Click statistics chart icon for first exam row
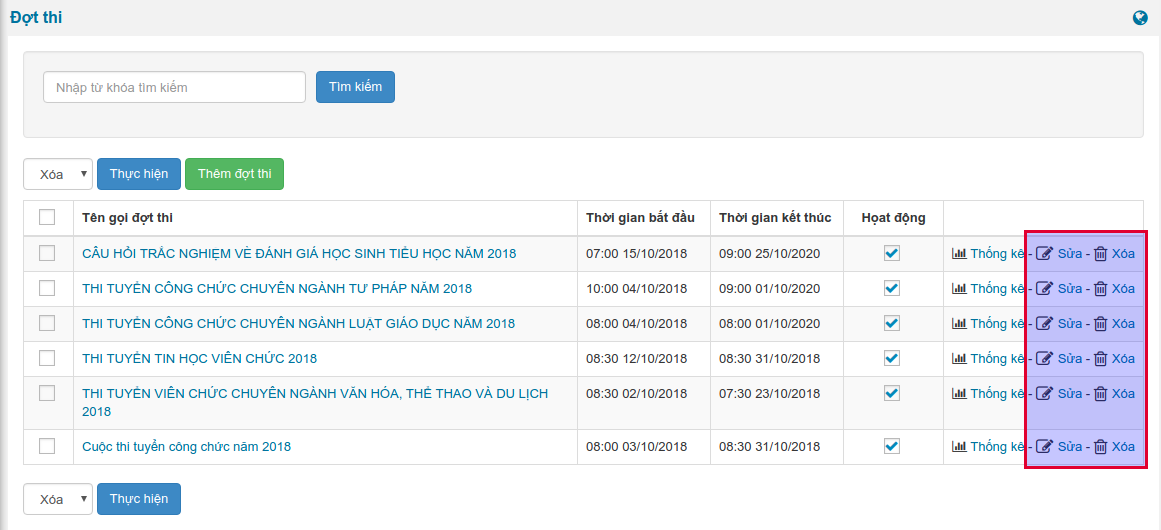Image resolution: width=1161 pixels, height=530 pixels. (x=958, y=254)
